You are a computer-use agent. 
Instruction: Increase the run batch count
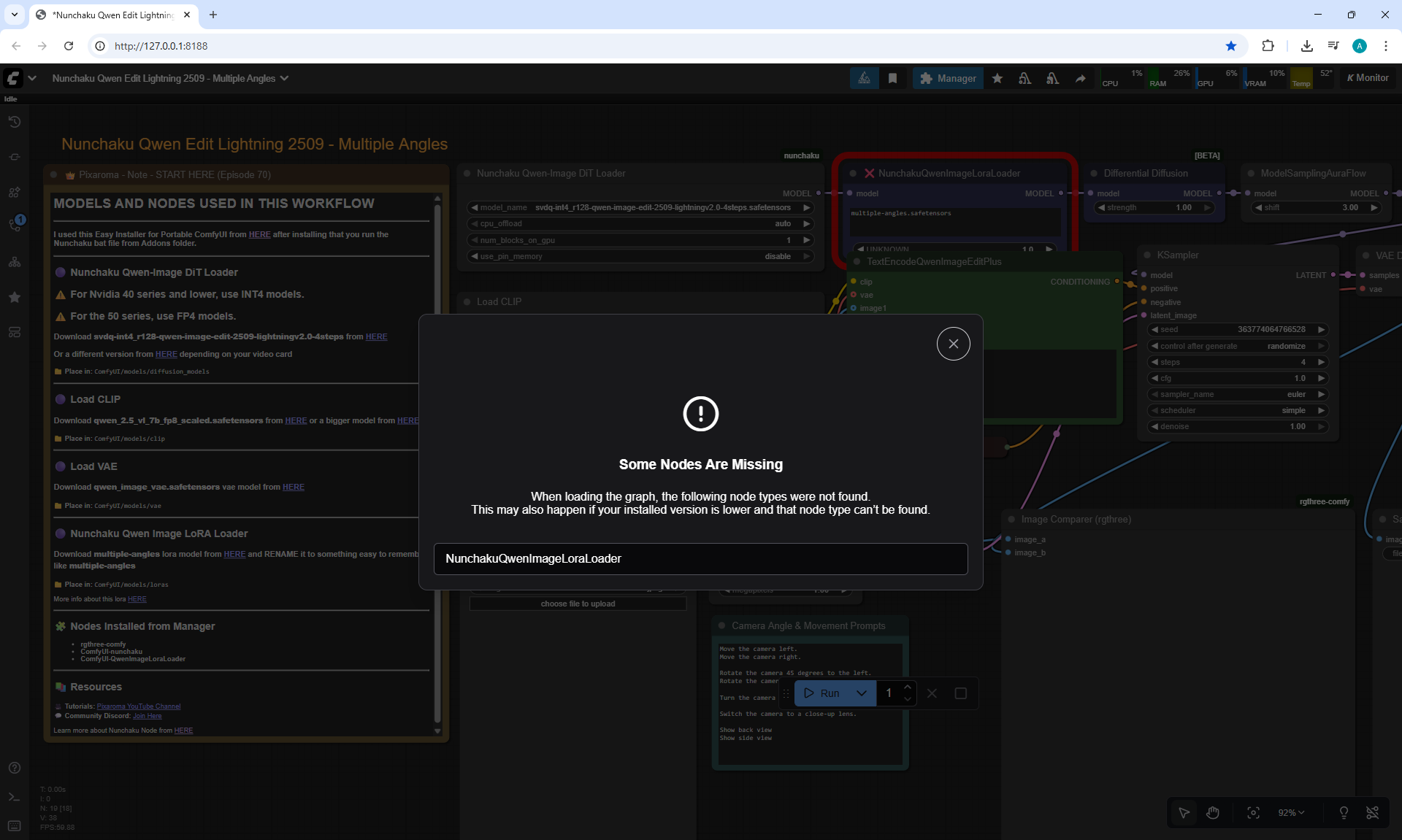pos(908,687)
